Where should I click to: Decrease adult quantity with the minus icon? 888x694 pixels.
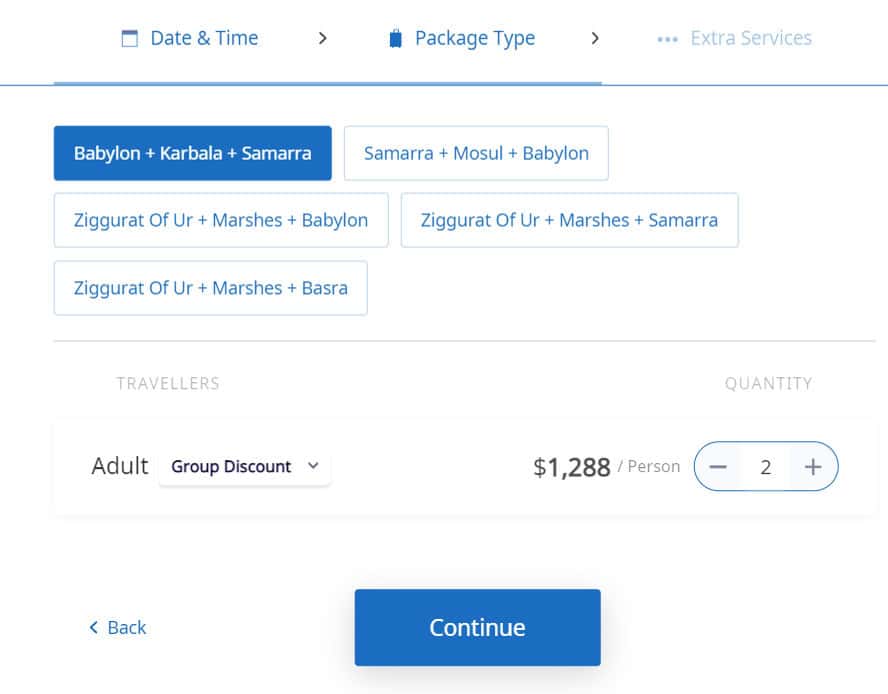[718, 467]
